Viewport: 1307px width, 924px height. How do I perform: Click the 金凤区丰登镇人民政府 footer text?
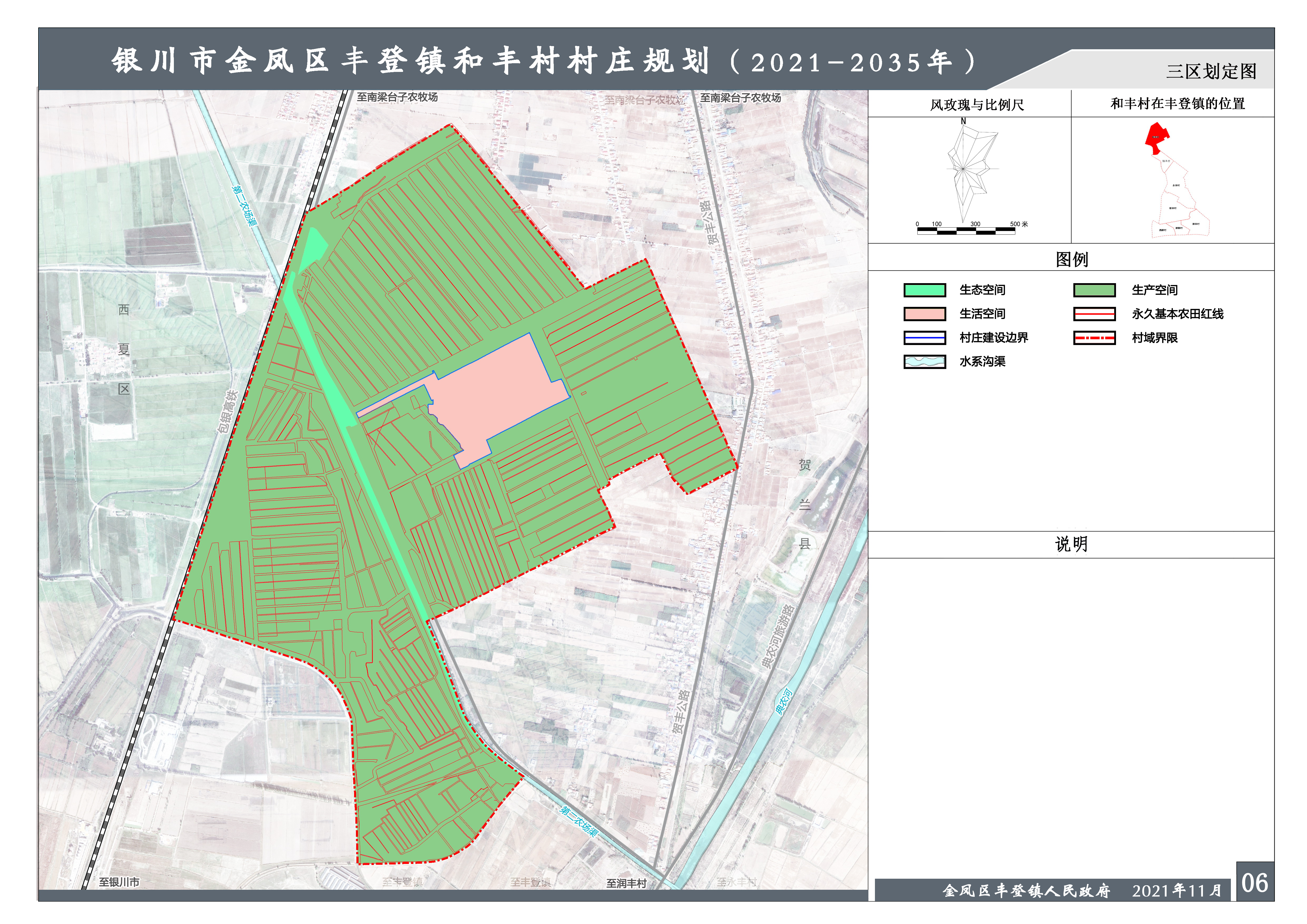pyautogui.click(x=1026, y=891)
